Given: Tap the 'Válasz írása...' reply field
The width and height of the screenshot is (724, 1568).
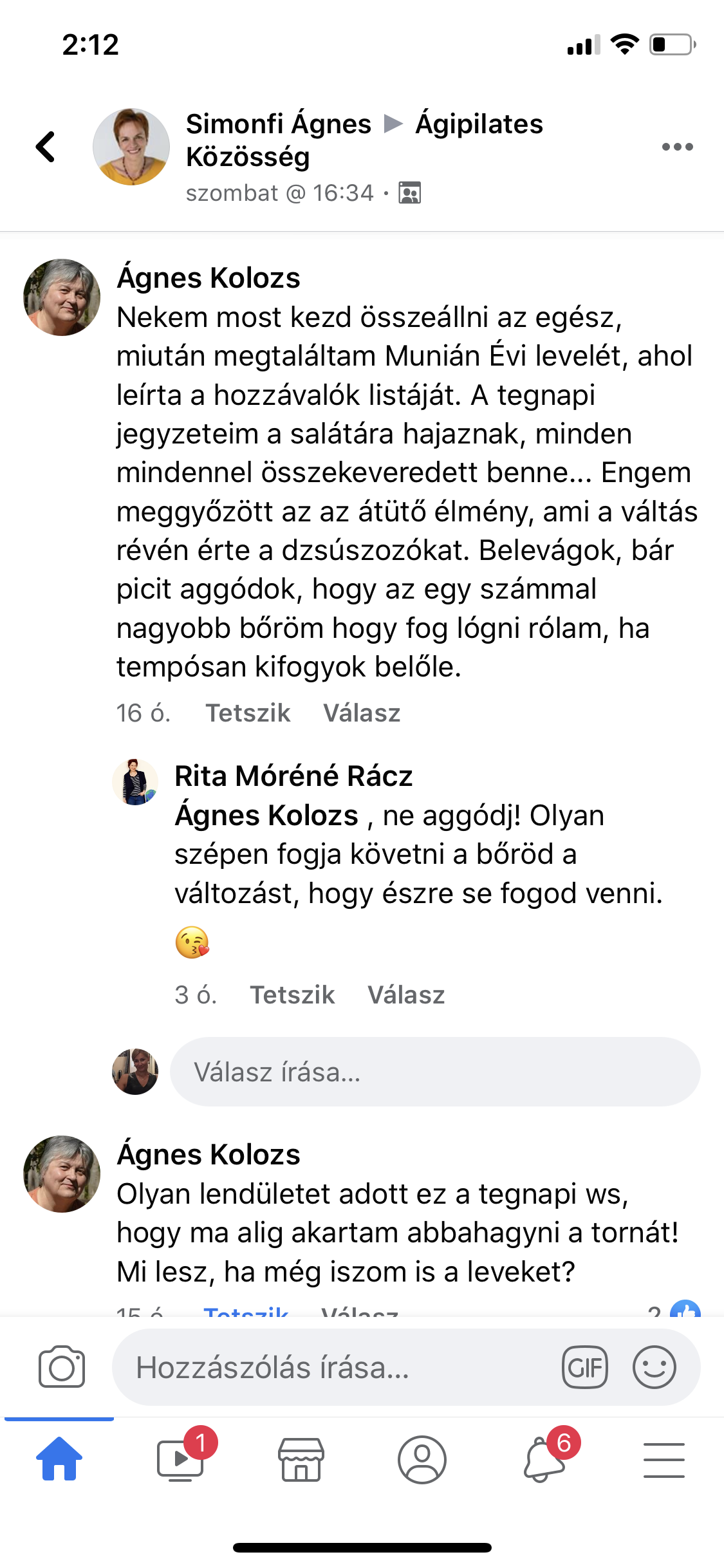Looking at the screenshot, I should click(x=434, y=1072).
